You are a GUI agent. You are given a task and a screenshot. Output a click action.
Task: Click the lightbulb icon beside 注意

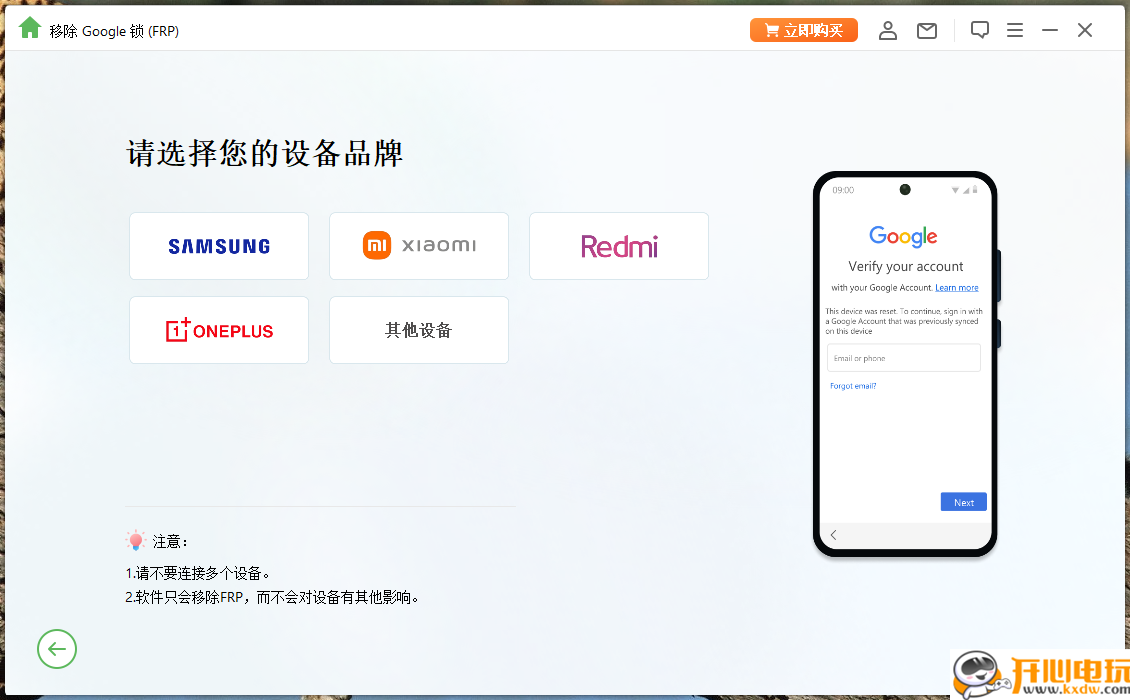135,540
